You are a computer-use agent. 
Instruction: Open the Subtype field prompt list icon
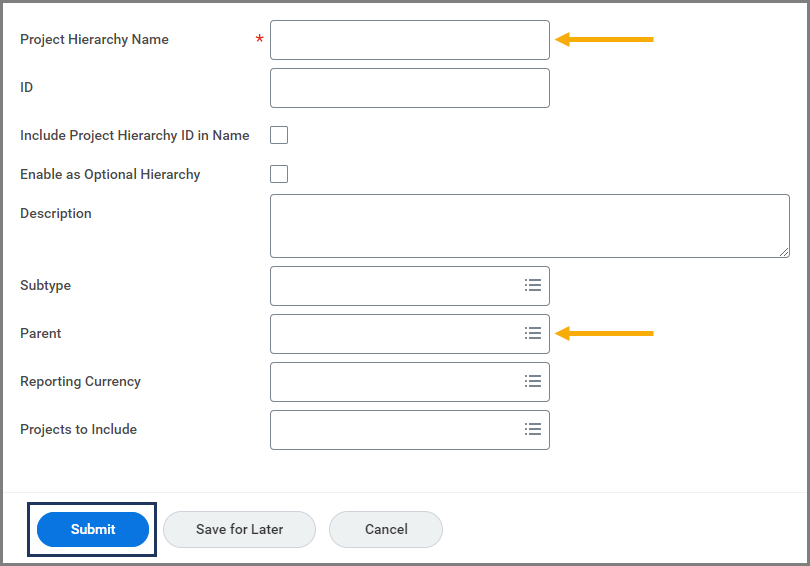tap(533, 286)
